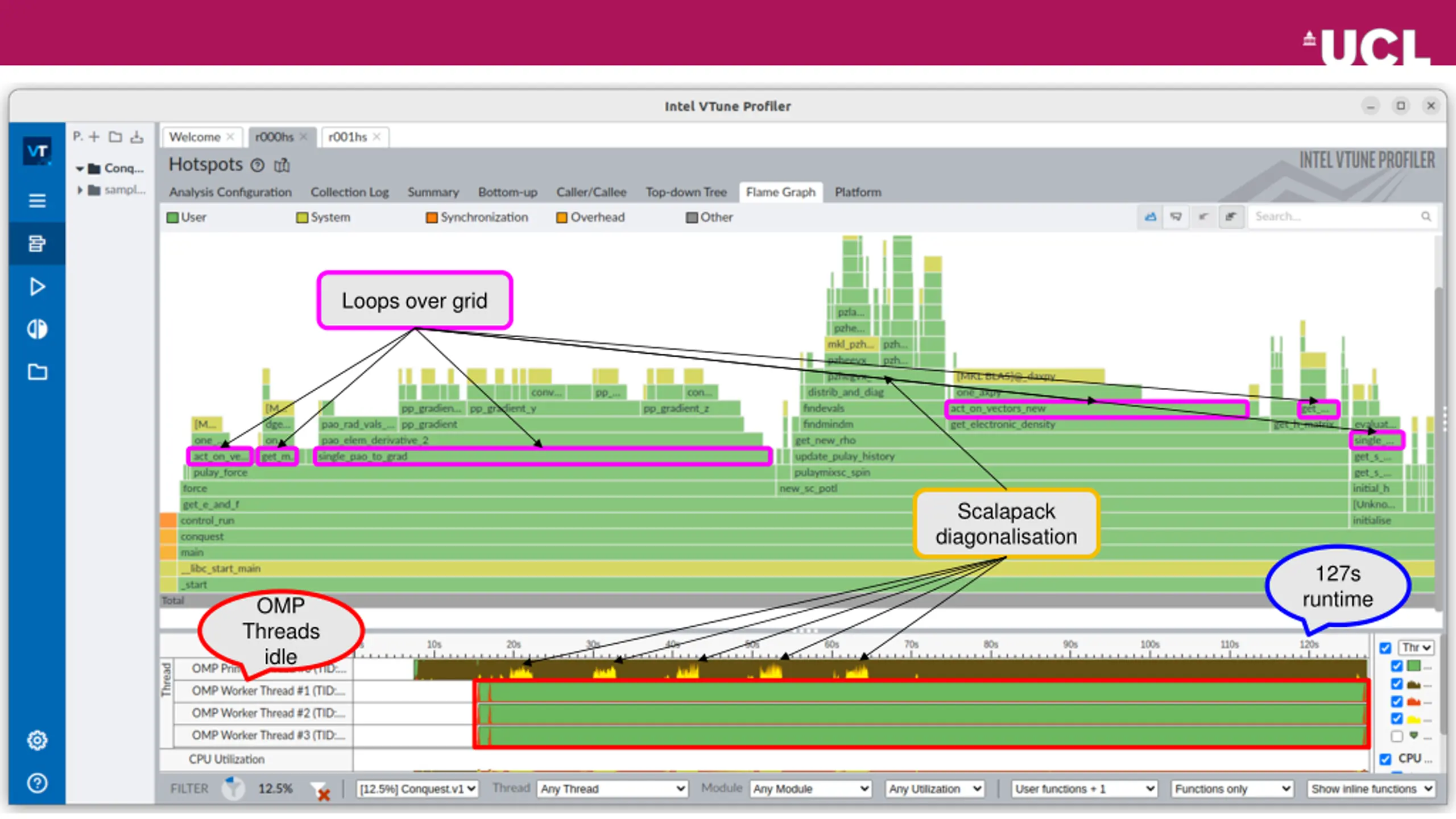Switch to the Bottom-up tab

507,192
